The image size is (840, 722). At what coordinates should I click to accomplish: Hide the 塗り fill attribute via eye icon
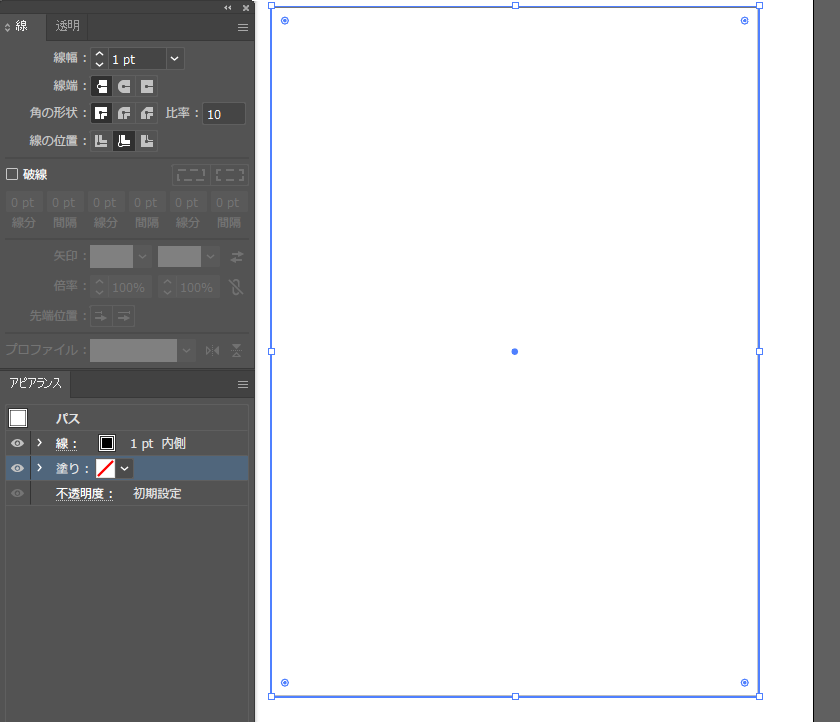(x=17, y=468)
